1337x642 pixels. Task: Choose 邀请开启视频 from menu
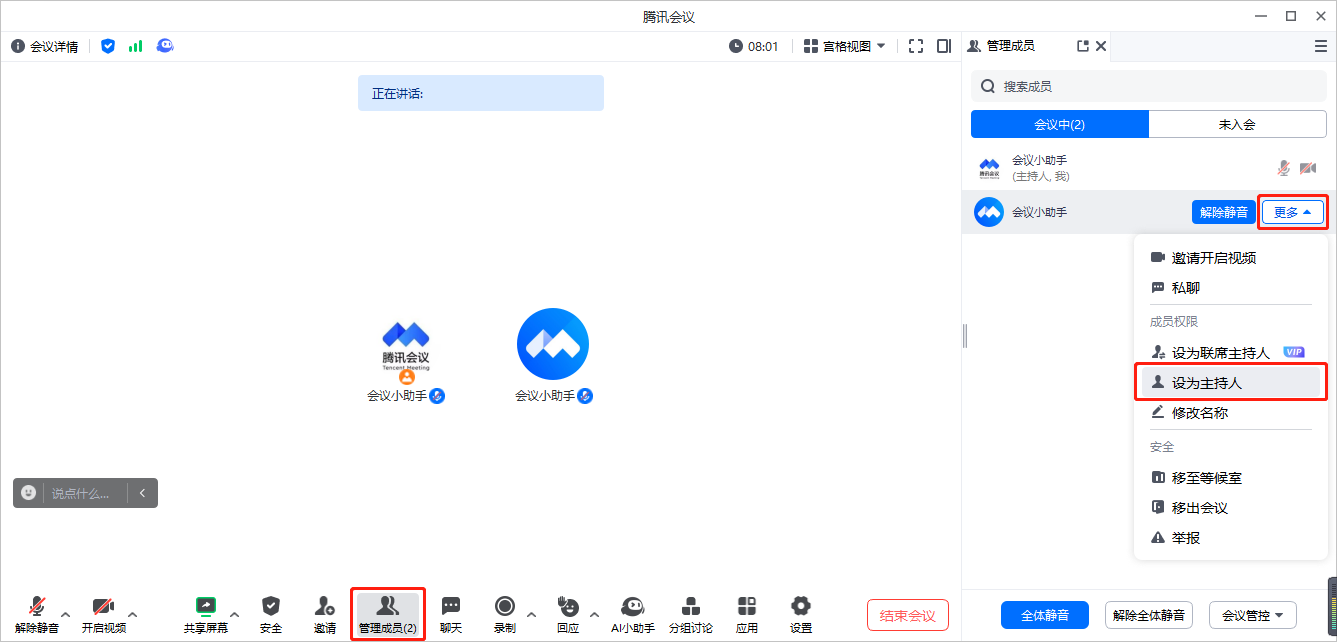(1231, 258)
